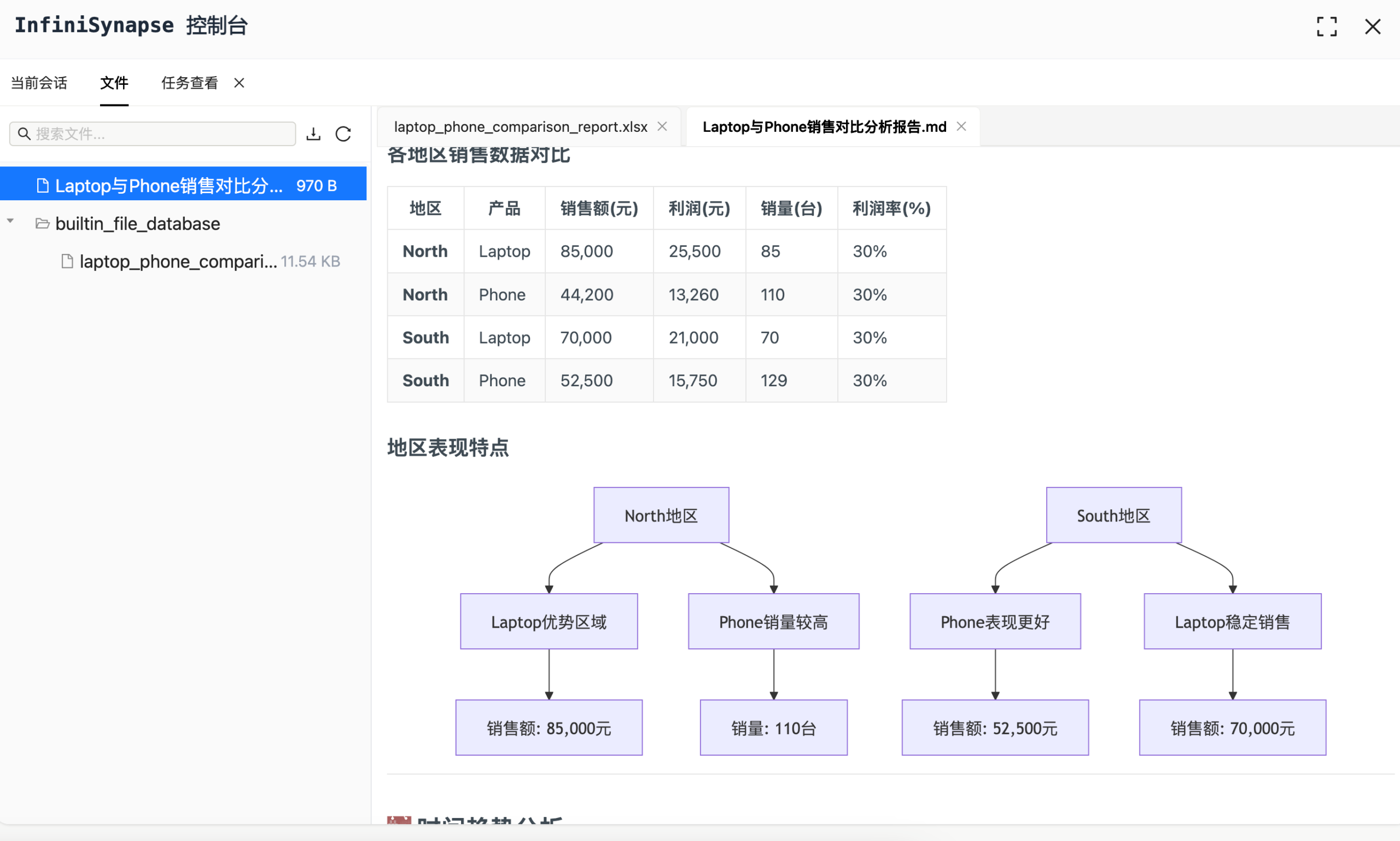Close the 任务查看 tab

(238, 83)
